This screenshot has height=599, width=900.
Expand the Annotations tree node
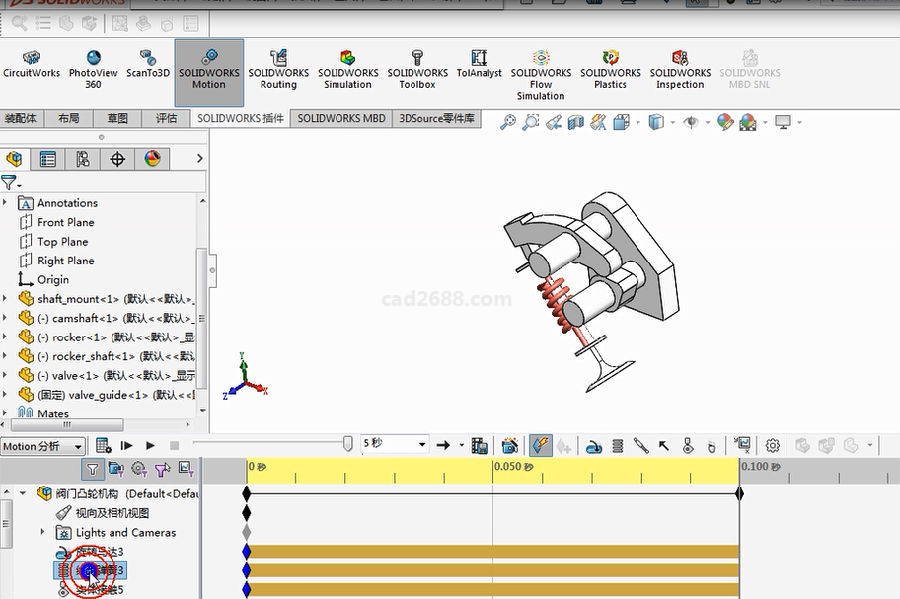point(6,203)
